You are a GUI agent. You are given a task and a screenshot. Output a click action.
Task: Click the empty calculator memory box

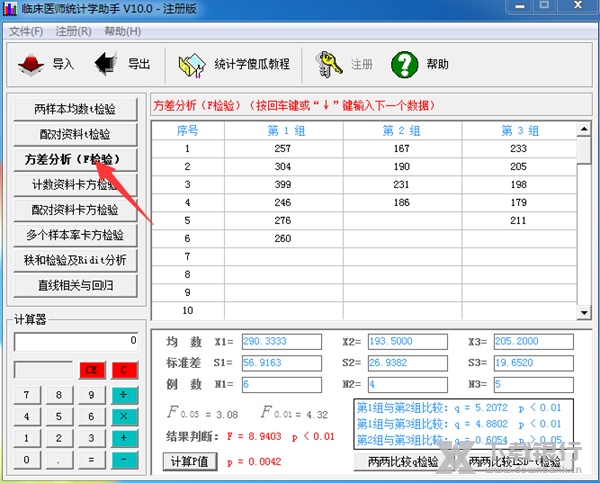coord(43,370)
